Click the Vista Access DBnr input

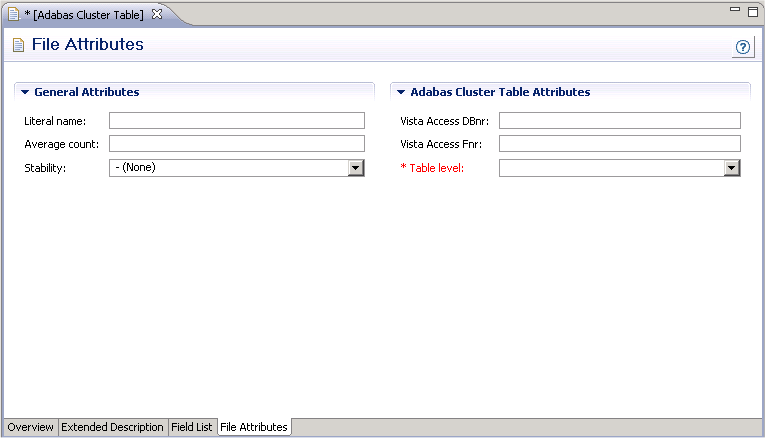pyautogui.click(x=619, y=120)
